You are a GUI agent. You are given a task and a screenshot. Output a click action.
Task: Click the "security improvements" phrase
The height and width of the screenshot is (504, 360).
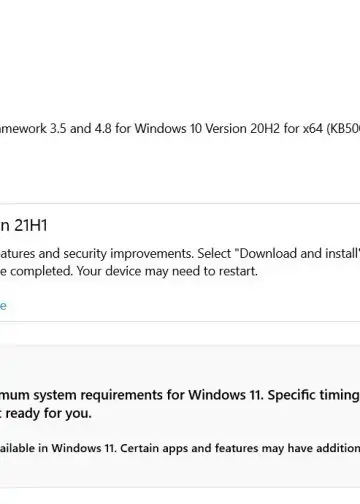pyautogui.click(x=128, y=253)
